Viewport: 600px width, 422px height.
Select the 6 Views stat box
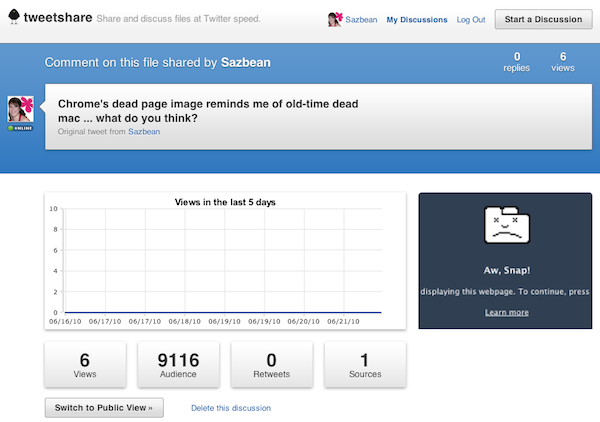coord(85,364)
